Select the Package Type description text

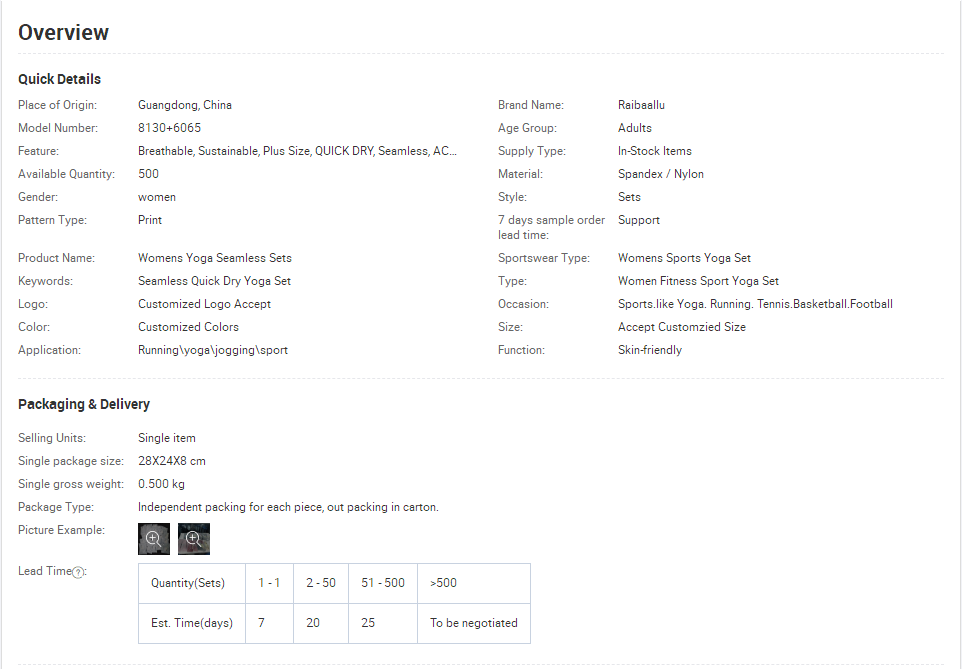click(288, 507)
